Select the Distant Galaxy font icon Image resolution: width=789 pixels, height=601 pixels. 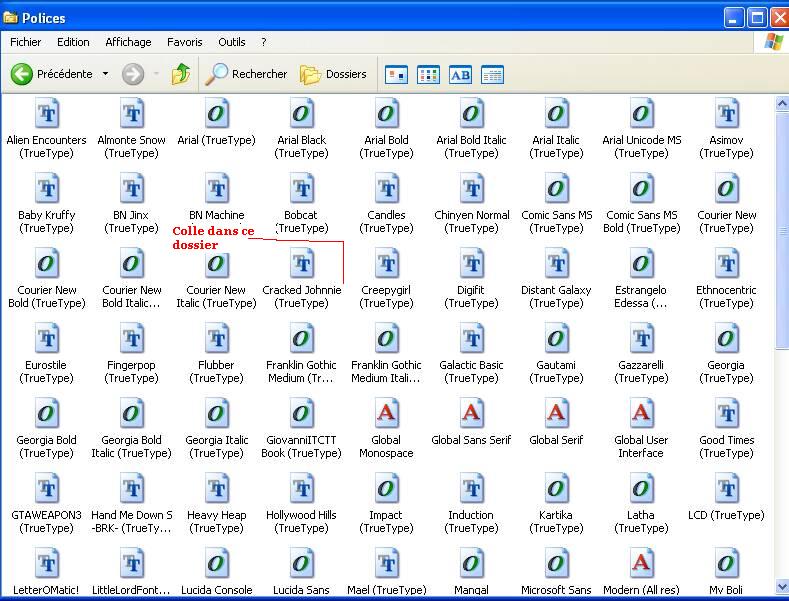(x=557, y=263)
